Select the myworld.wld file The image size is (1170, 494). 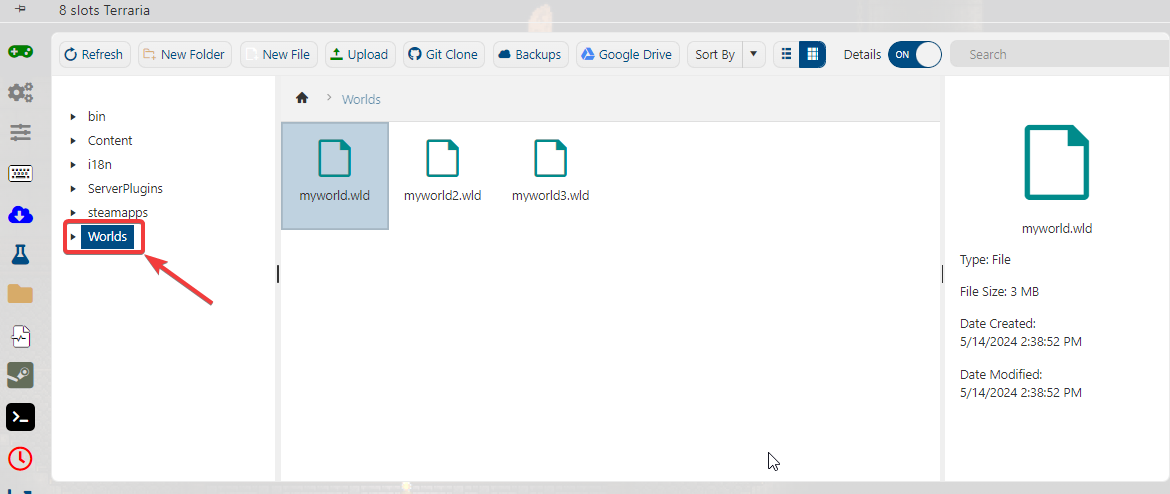tap(334, 175)
